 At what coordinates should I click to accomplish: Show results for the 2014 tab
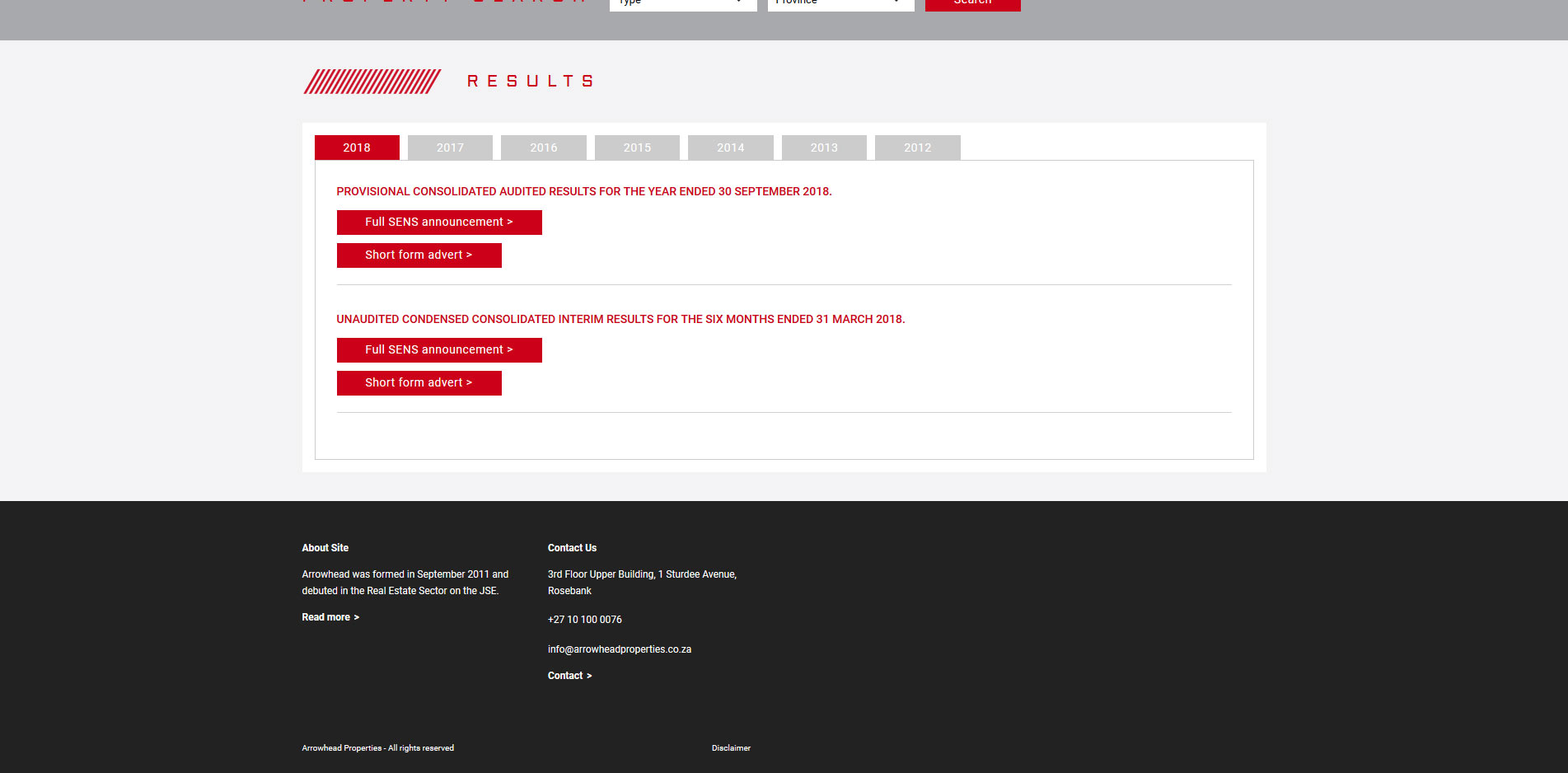(x=730, y=148)
